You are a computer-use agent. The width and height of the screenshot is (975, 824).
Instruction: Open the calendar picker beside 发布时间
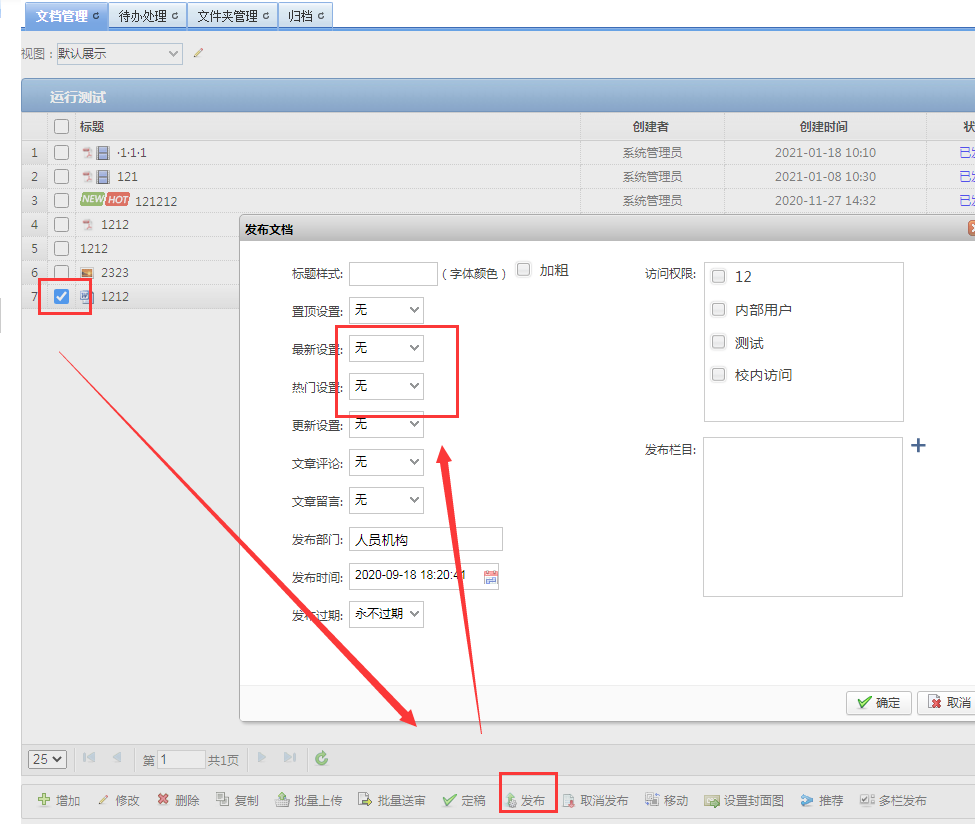[490, 576]
